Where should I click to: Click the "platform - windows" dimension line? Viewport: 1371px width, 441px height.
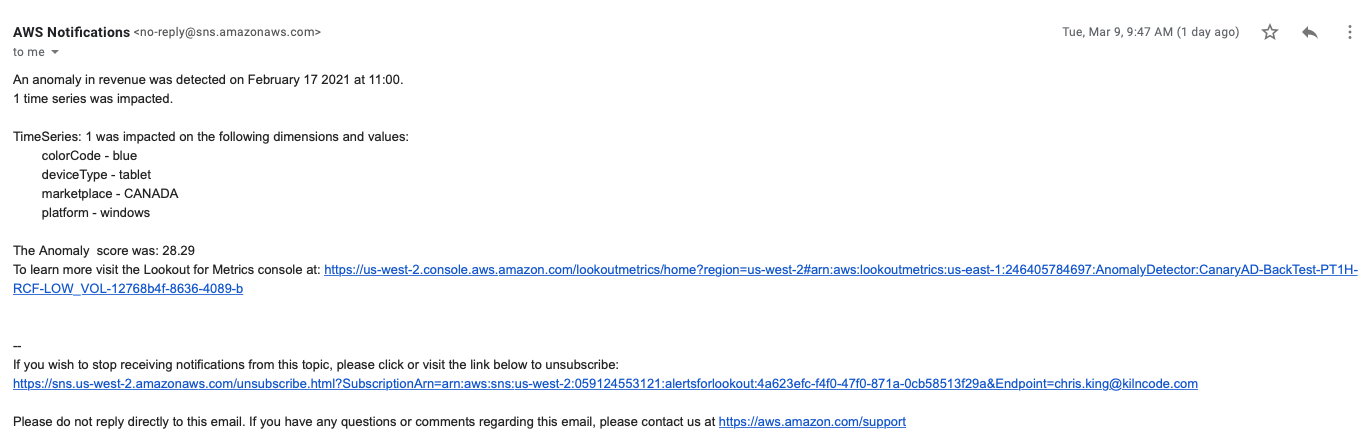[x=96, y=213]
